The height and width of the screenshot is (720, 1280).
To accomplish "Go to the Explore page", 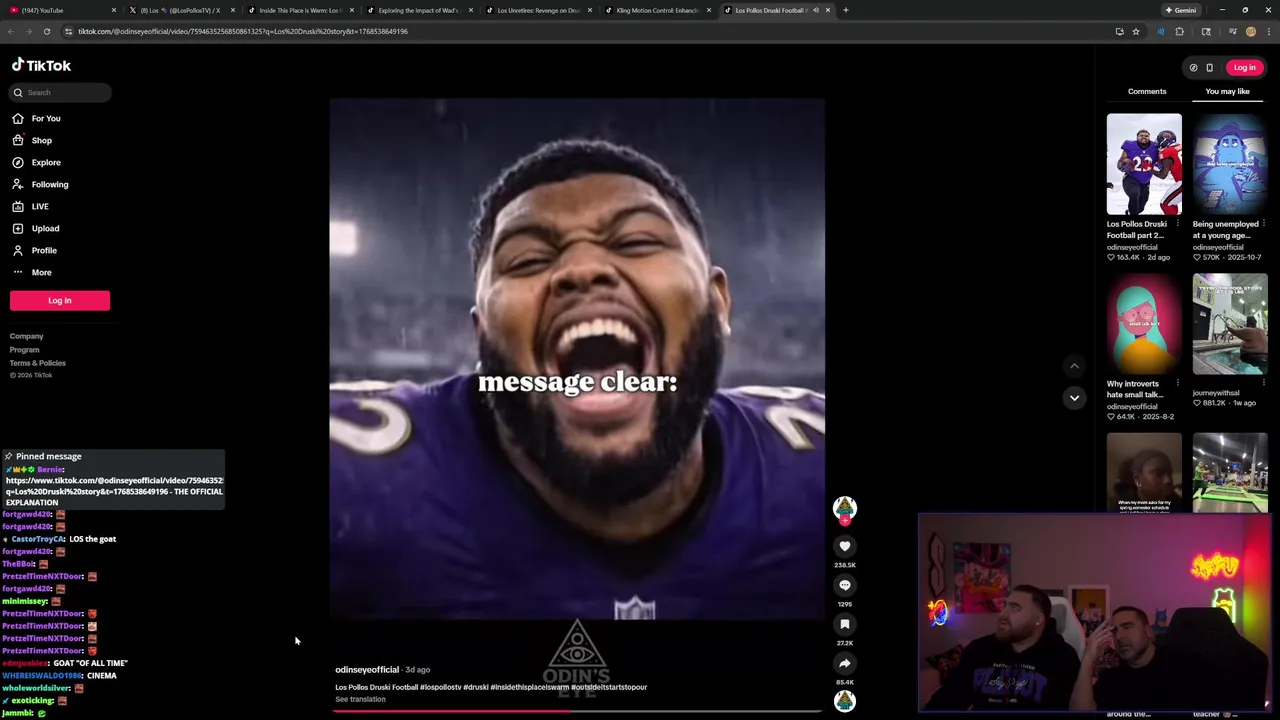I will [46, 162].
